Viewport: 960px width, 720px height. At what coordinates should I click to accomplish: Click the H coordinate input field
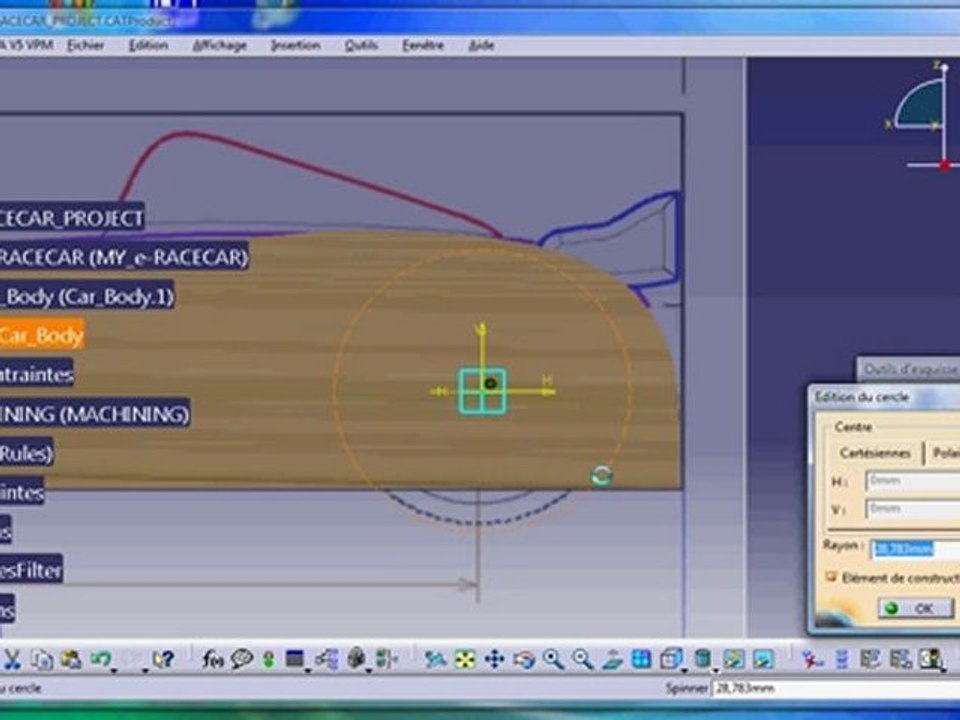coord(912,481)
